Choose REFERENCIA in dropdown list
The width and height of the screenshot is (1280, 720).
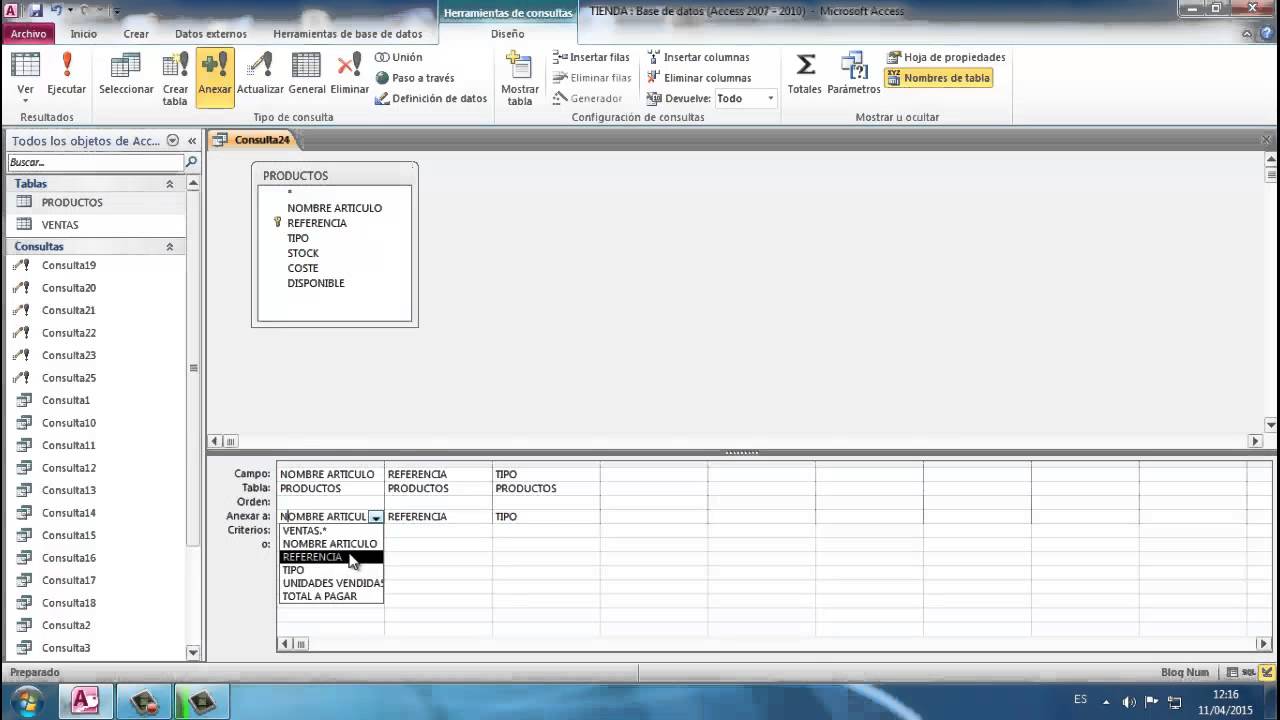point(331,557)
